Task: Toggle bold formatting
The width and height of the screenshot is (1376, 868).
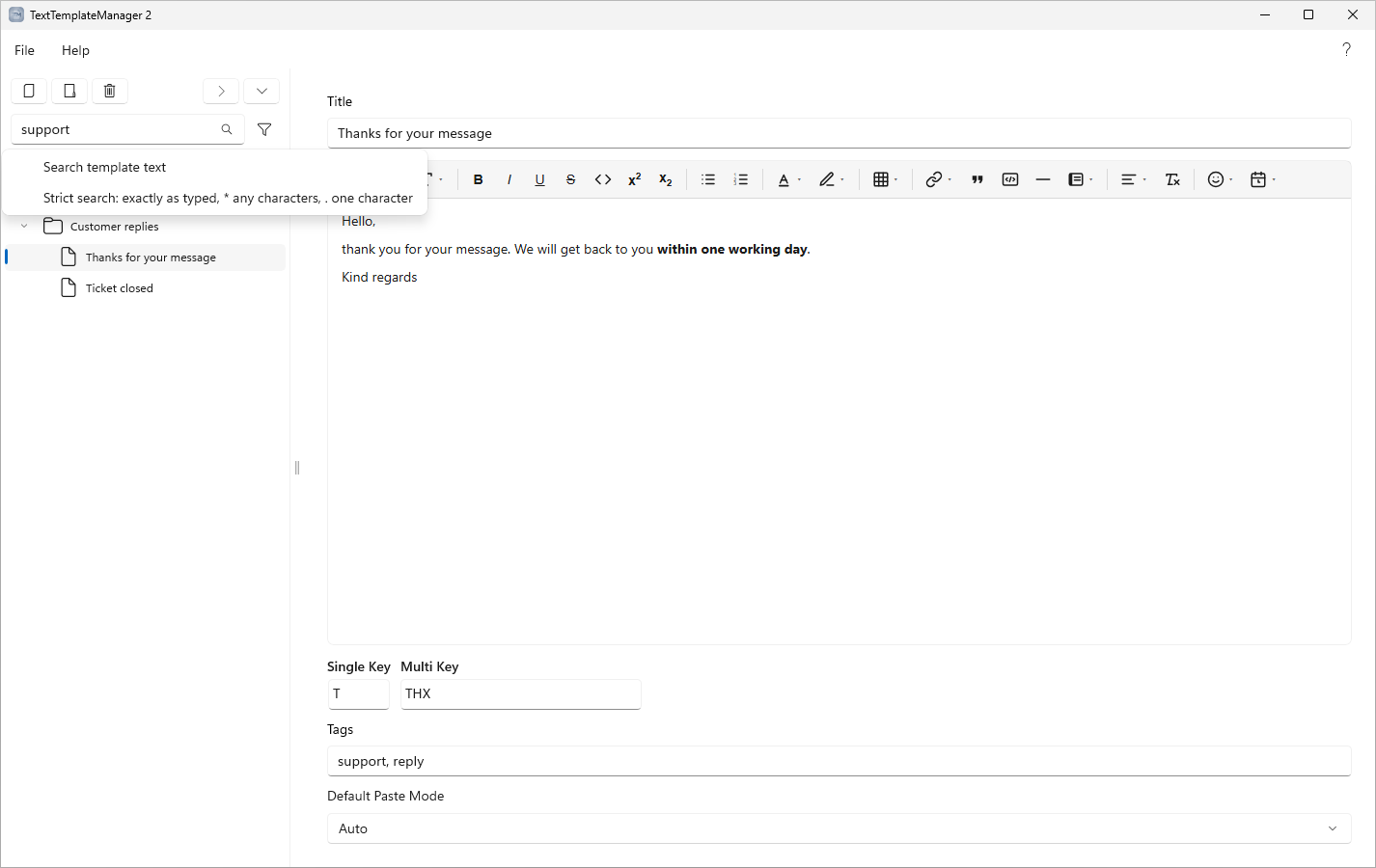Action: (478, 179)
